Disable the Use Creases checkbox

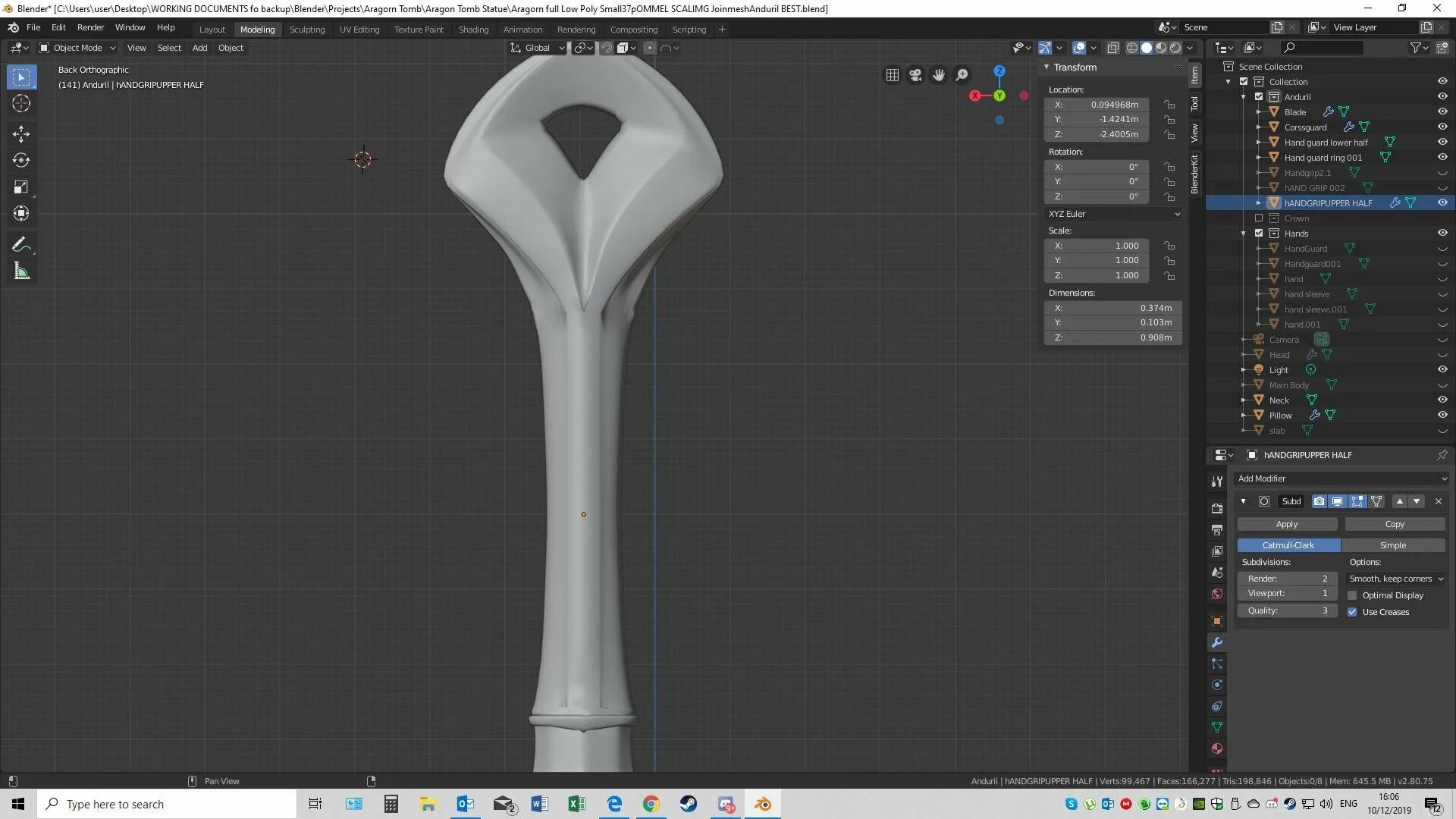pyautogui.click(x=1352, y=612)
